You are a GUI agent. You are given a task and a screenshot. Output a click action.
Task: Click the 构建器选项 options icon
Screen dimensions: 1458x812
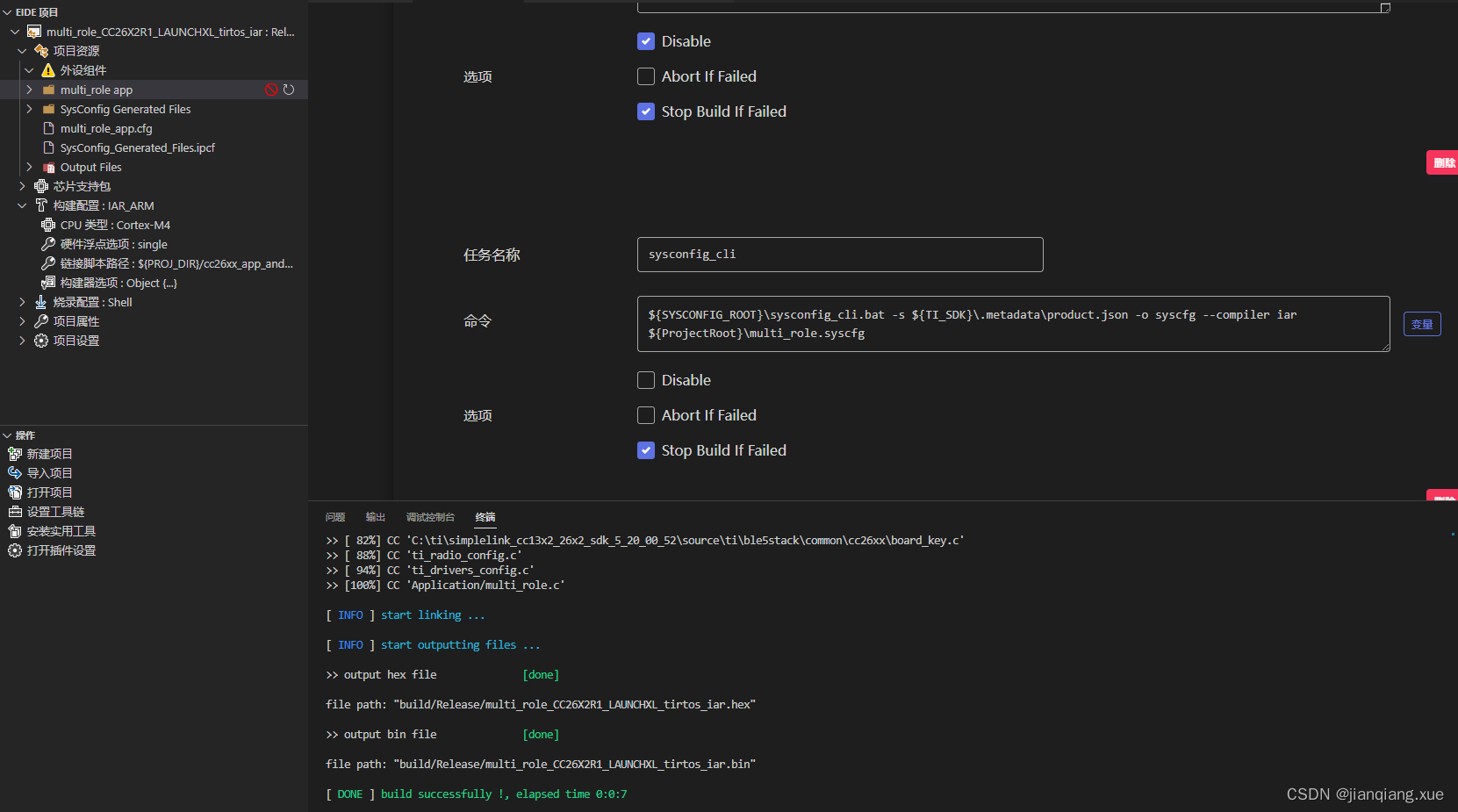tap(48, 283)
